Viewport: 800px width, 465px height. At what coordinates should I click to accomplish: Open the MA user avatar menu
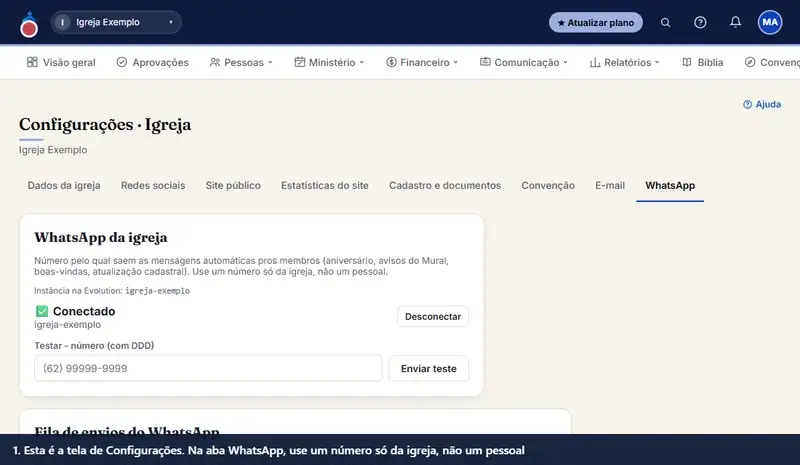770,22
